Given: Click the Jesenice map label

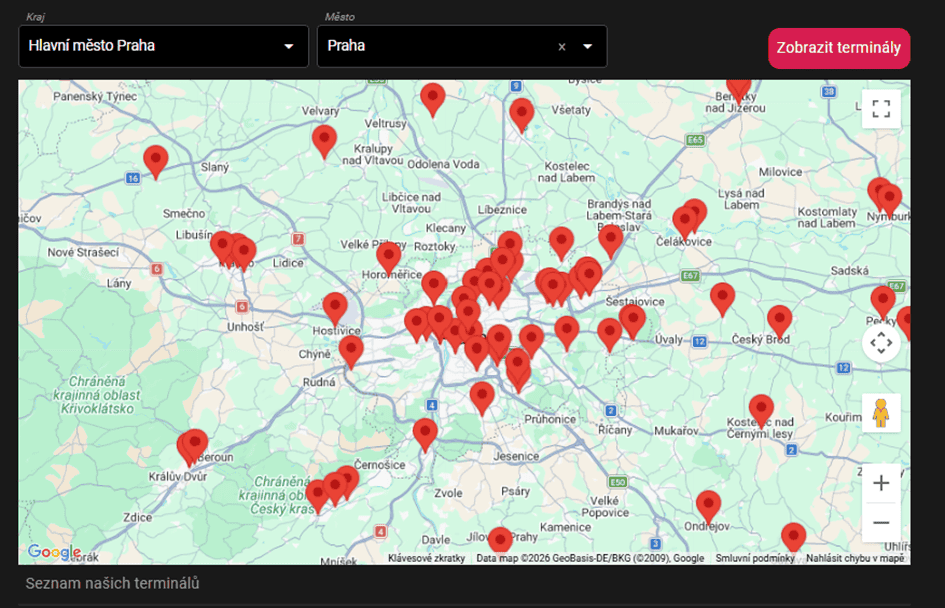Looking at the screenshot, I should pos(516,456).
